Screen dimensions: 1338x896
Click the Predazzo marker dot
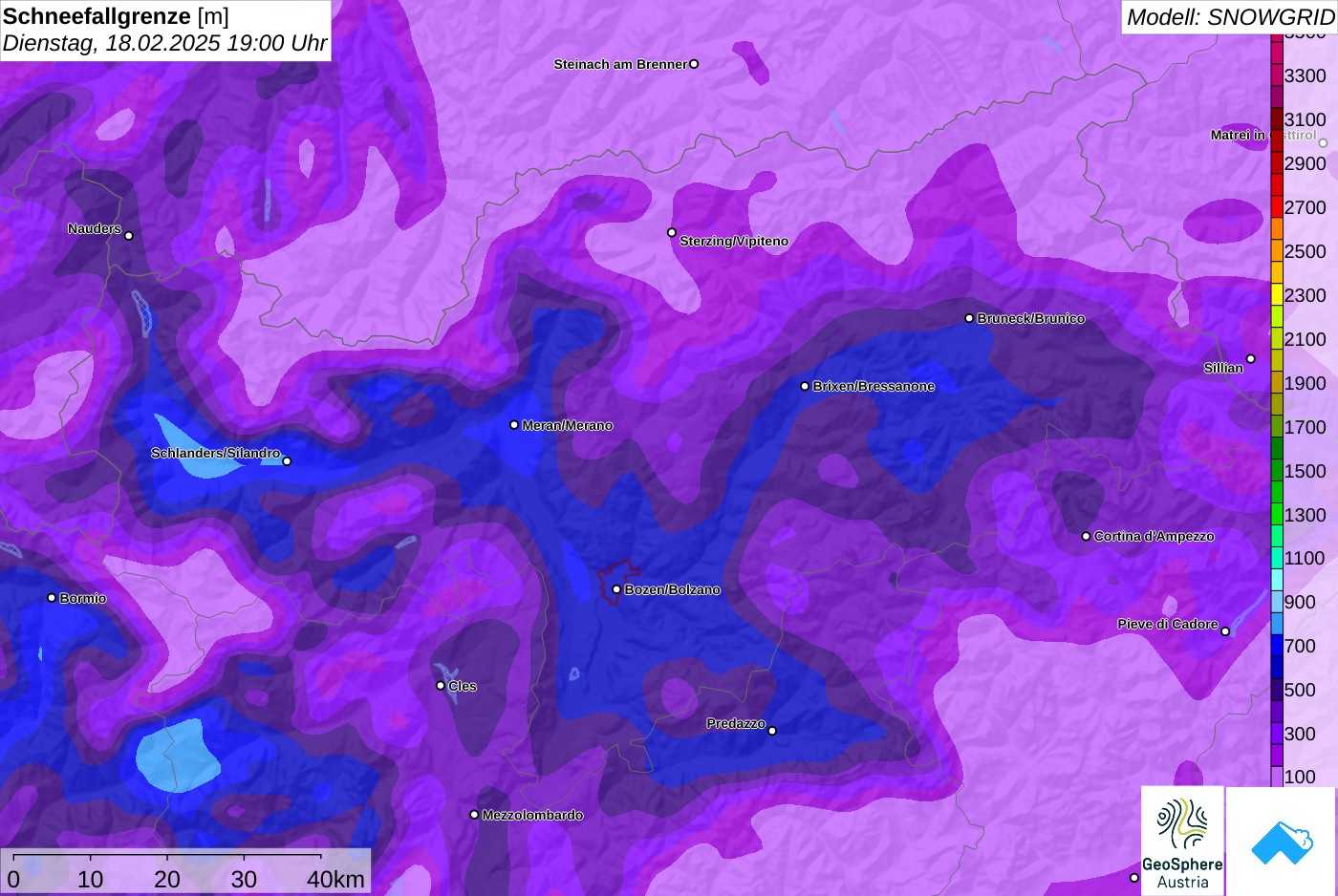[x=772, y=731]
